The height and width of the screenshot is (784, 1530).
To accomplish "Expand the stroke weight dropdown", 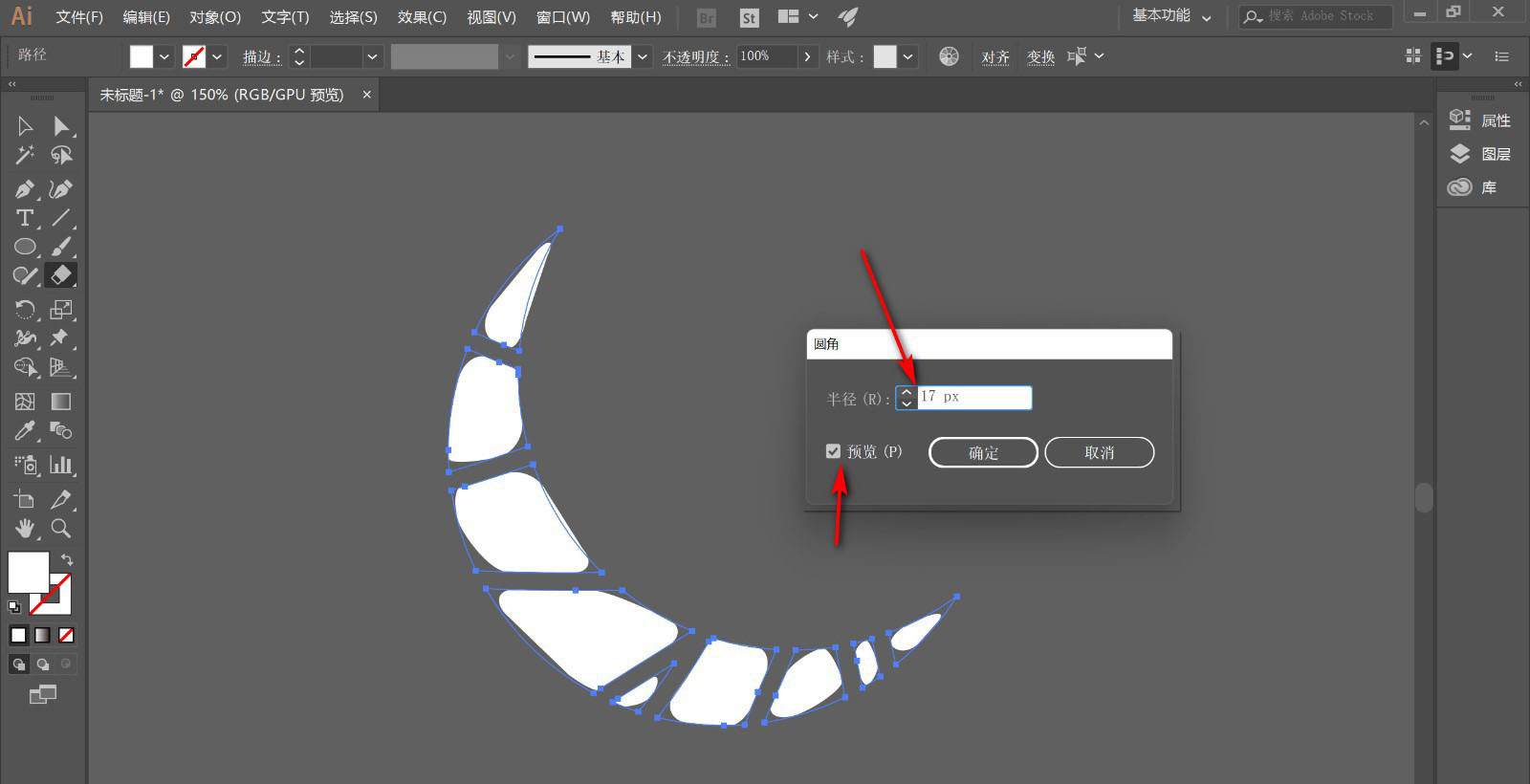I will [373, 57].
